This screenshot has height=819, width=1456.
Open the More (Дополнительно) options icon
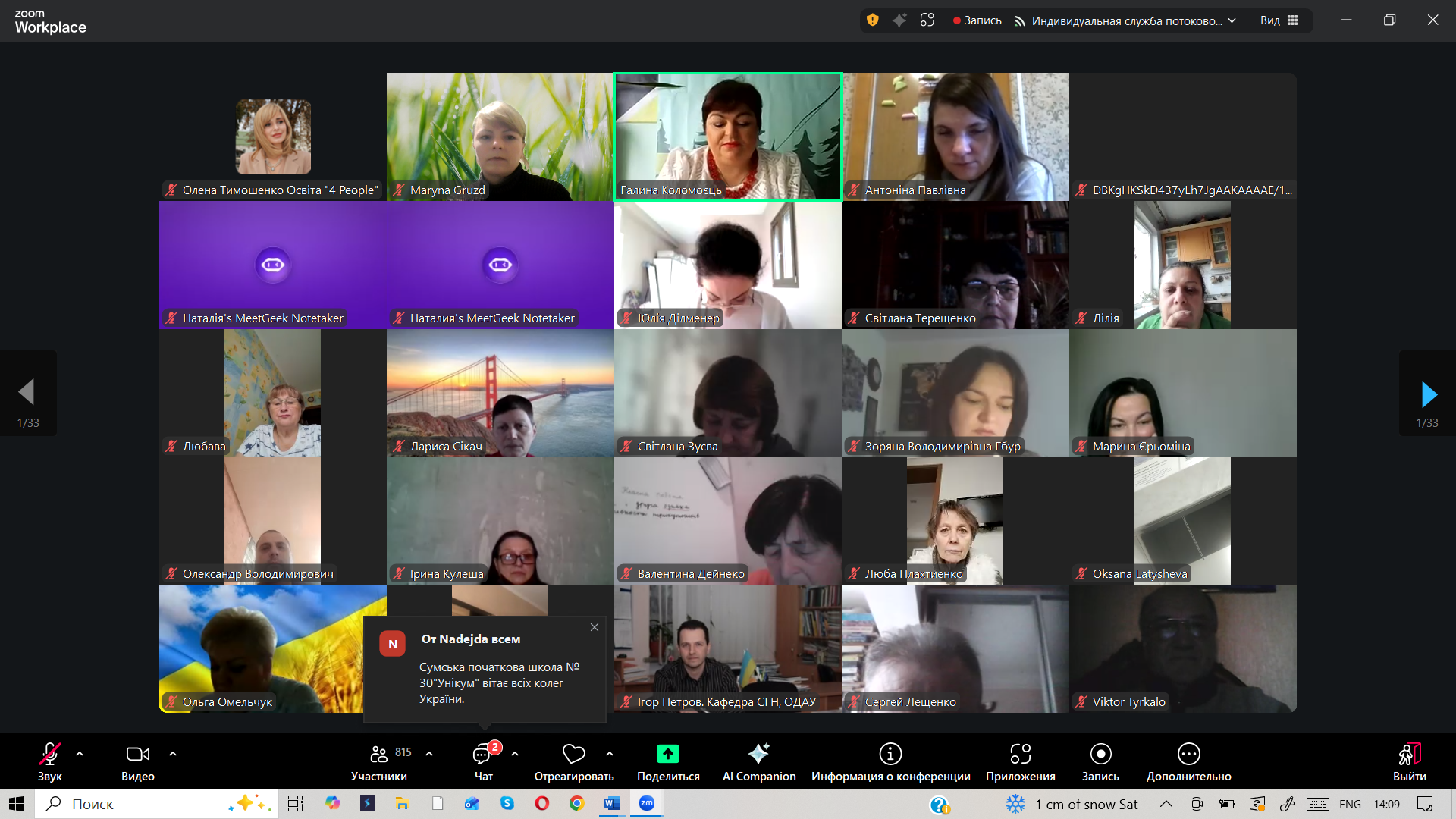(x=1188, y=754)
